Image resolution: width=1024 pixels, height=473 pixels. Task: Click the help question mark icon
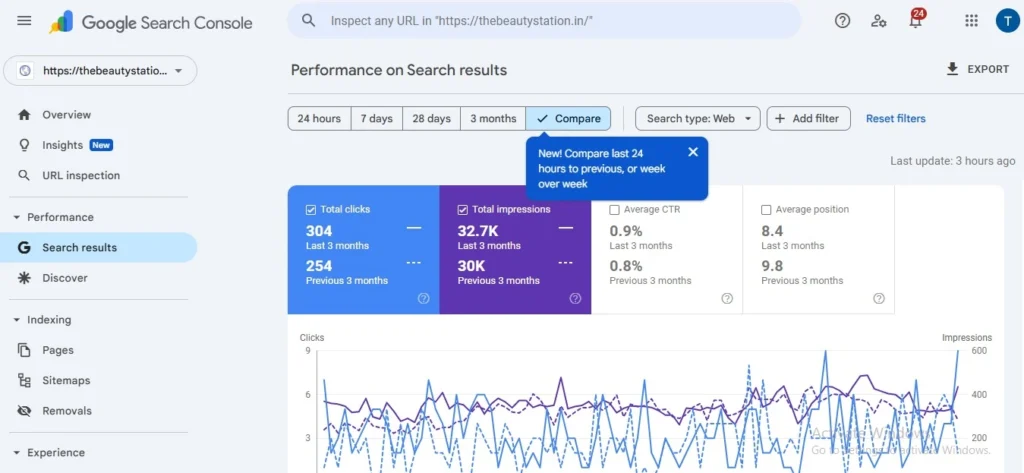842,21
